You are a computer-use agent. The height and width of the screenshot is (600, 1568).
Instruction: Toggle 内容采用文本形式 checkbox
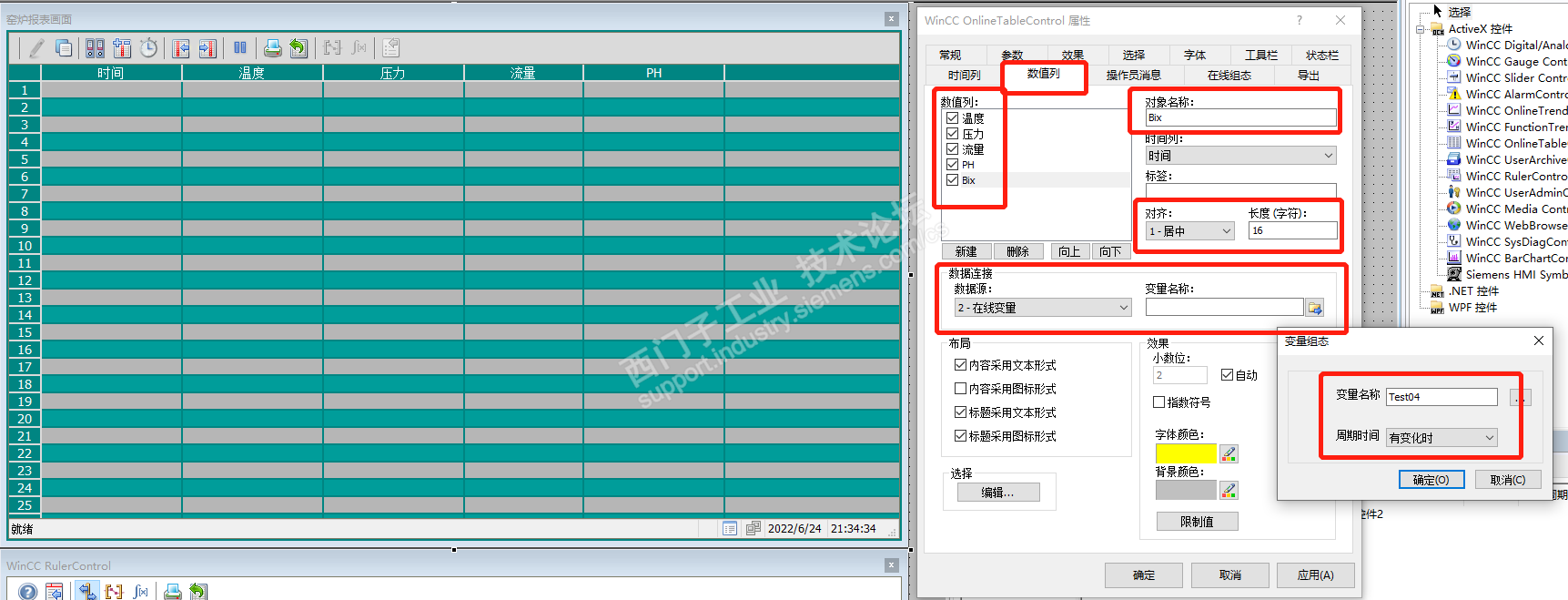(960, 365)
